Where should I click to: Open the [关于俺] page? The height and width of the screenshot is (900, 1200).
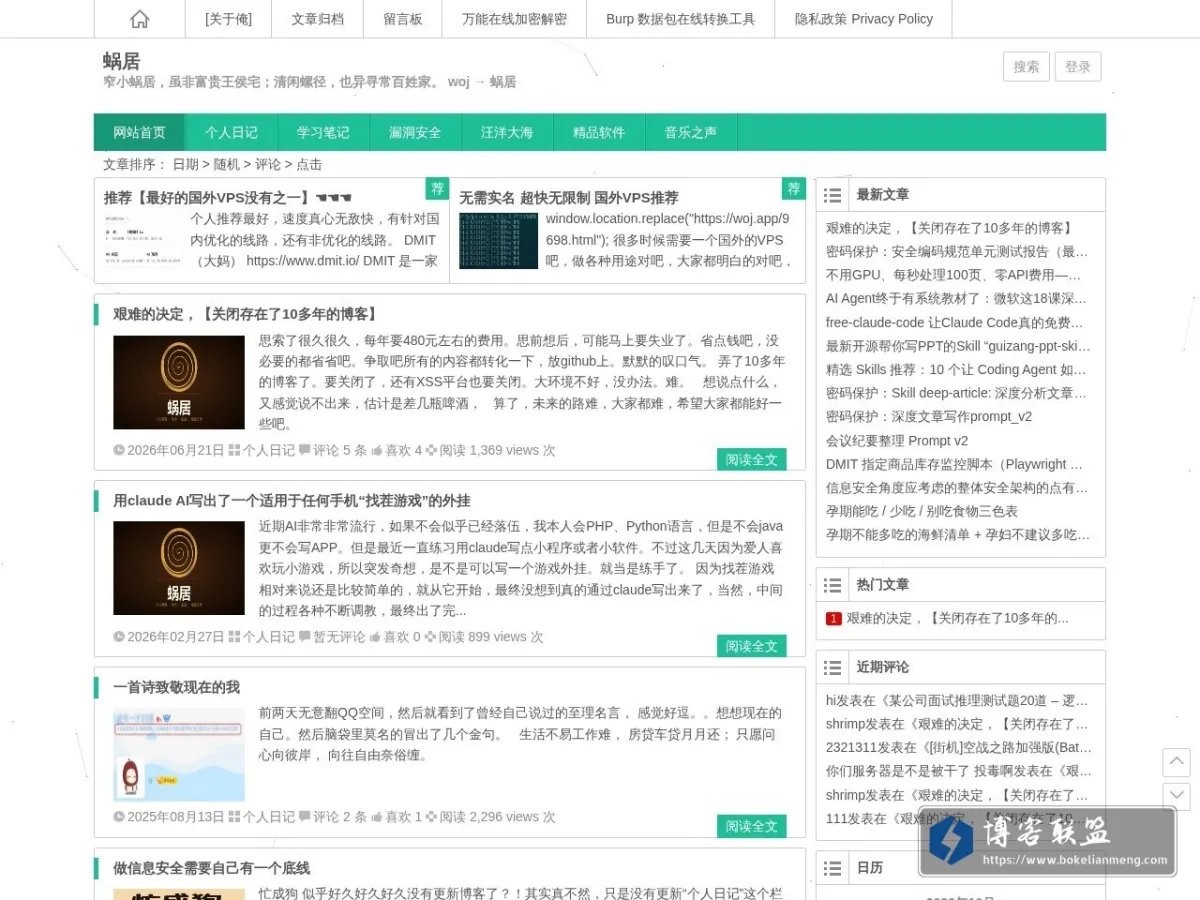click(x=228, y=19)
